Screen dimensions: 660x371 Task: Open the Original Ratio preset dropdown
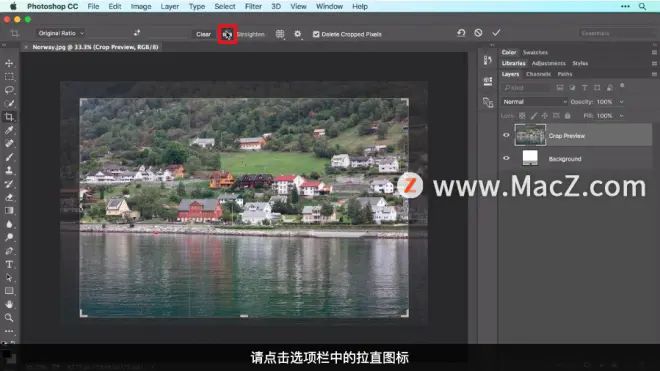(x=61, y=33)
